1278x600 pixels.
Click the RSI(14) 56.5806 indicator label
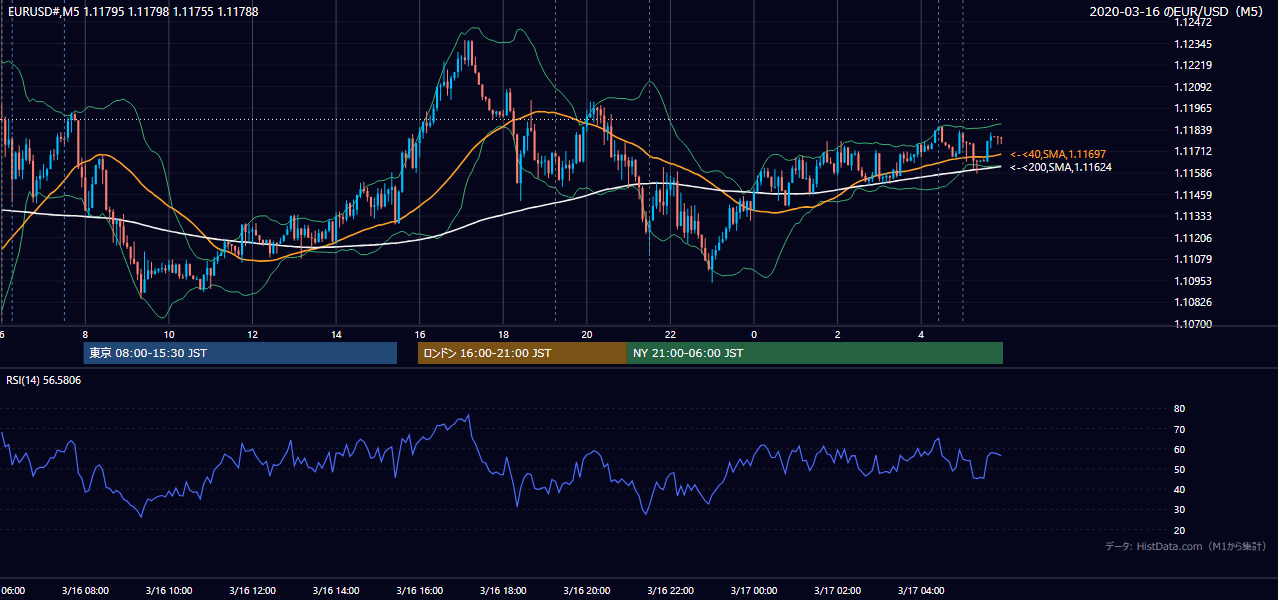44,380
